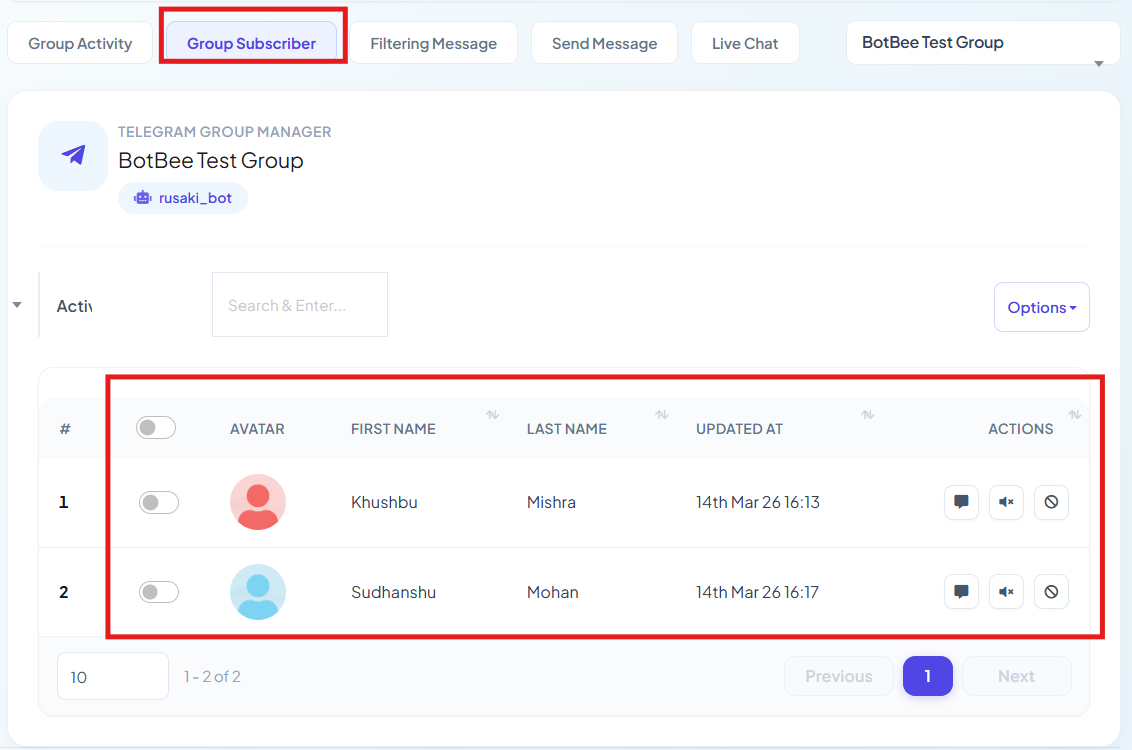Click timestamp 14th Mar 26 16:17
1132x750 pixels.
(757, 593)
